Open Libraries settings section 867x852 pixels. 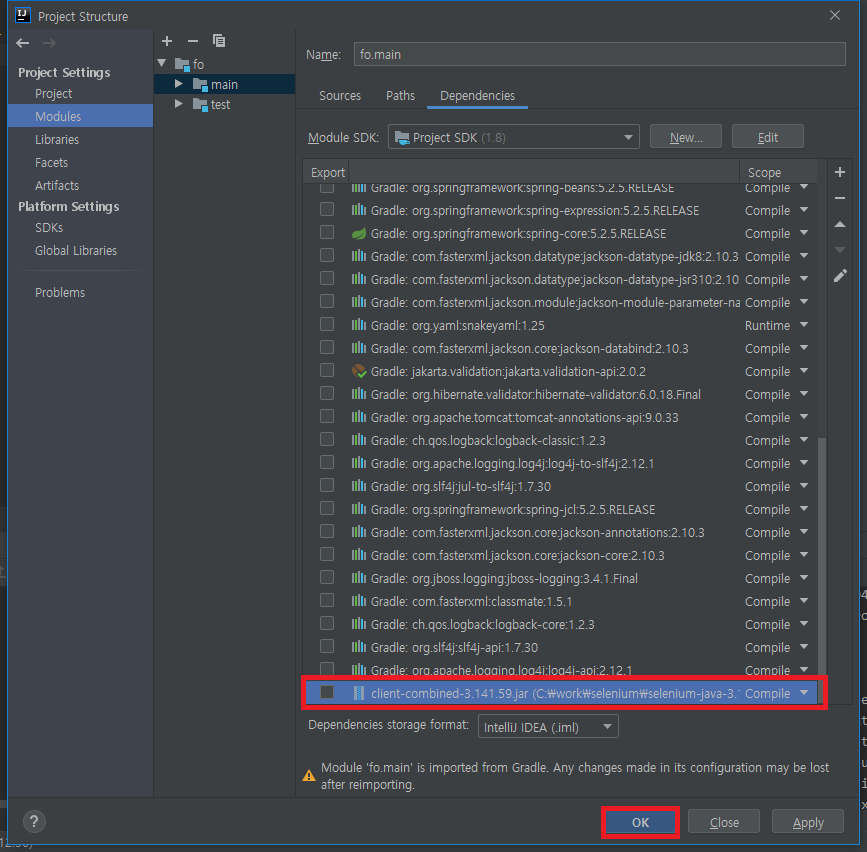[x=57, y=139]
